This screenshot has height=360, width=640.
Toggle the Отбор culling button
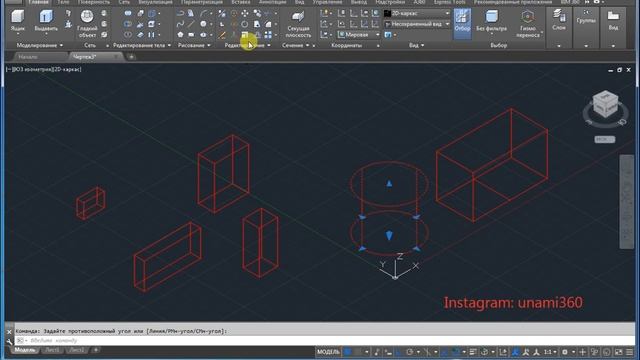462,24
